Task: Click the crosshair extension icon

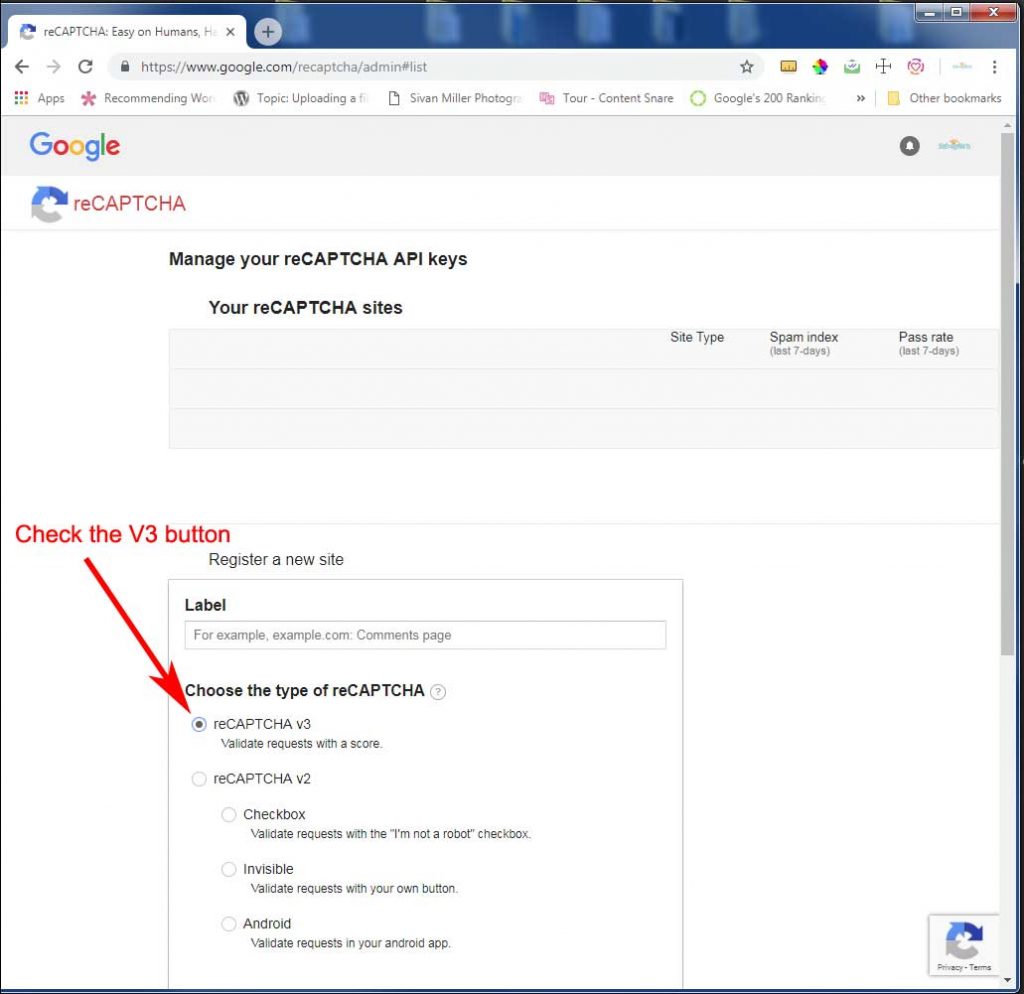Action: (883, 67)
